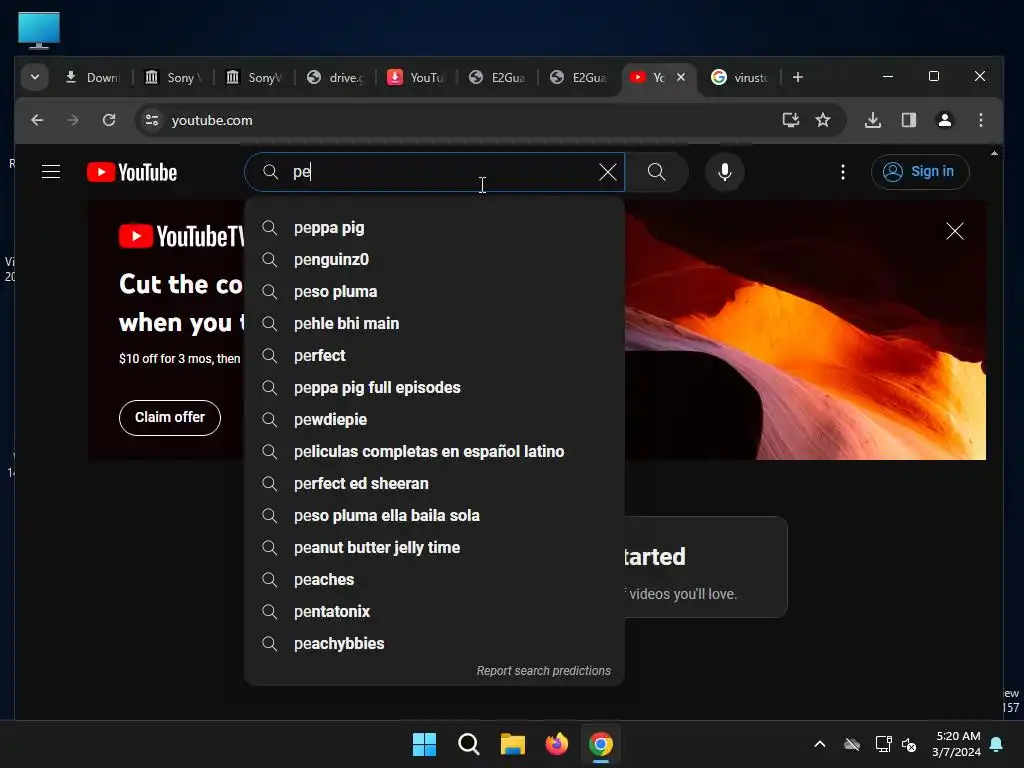Go forward in Chrome browser

(x=72, y=120)
